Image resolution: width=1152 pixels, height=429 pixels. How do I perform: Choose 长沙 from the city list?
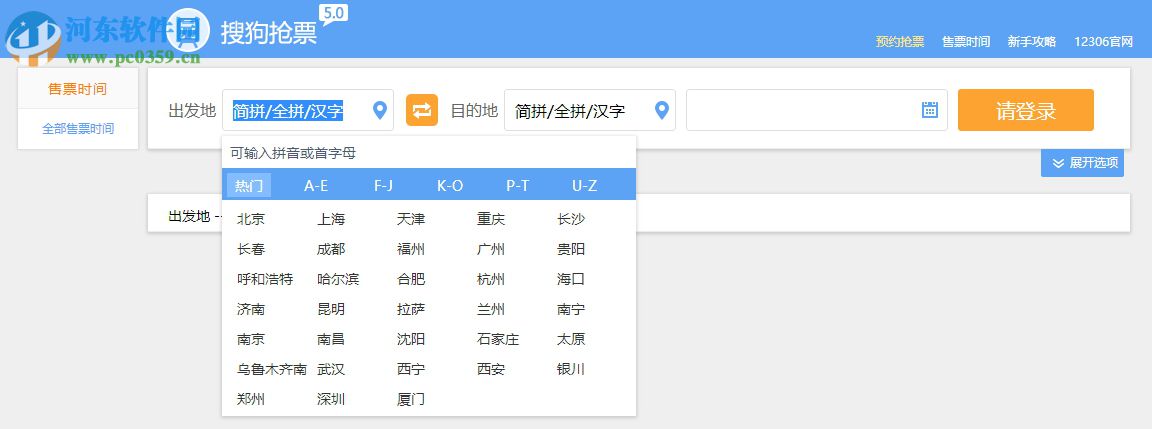click(571, 219)
